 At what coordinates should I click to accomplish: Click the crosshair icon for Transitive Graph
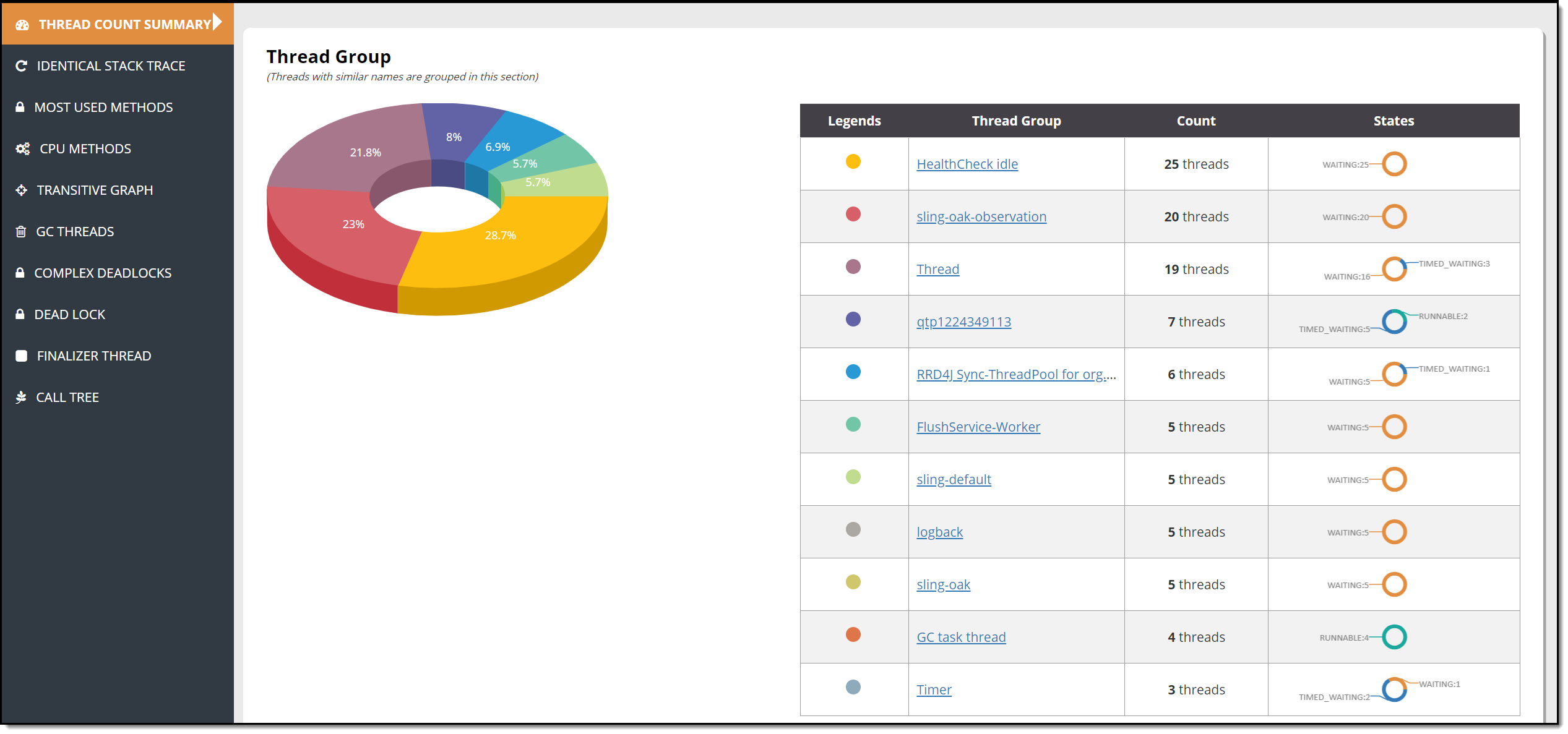tap(21, 190)
